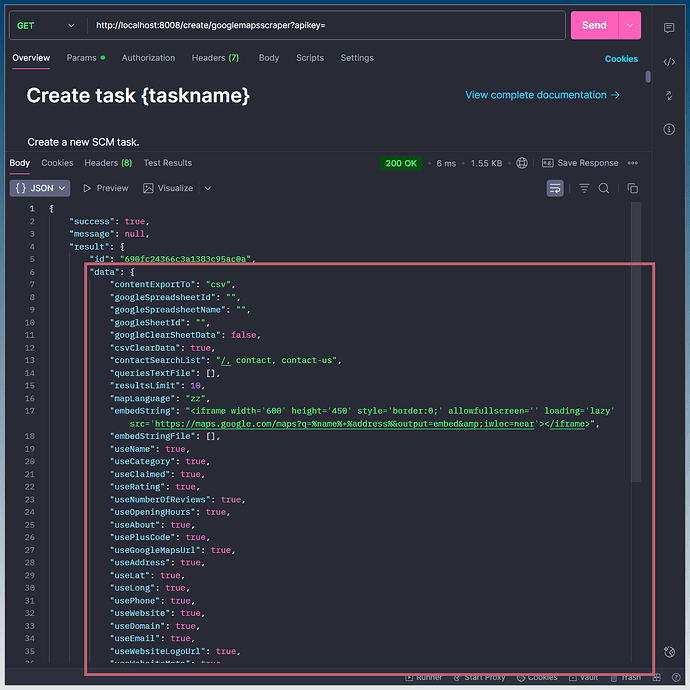The height and width of the screenshot is (690, 690).
Task: Click Save Response button
Action: click(580, 163)
